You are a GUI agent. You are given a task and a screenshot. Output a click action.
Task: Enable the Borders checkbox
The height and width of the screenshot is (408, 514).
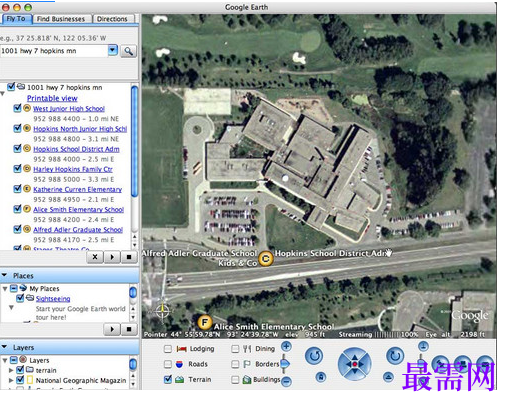coord(235,364)
